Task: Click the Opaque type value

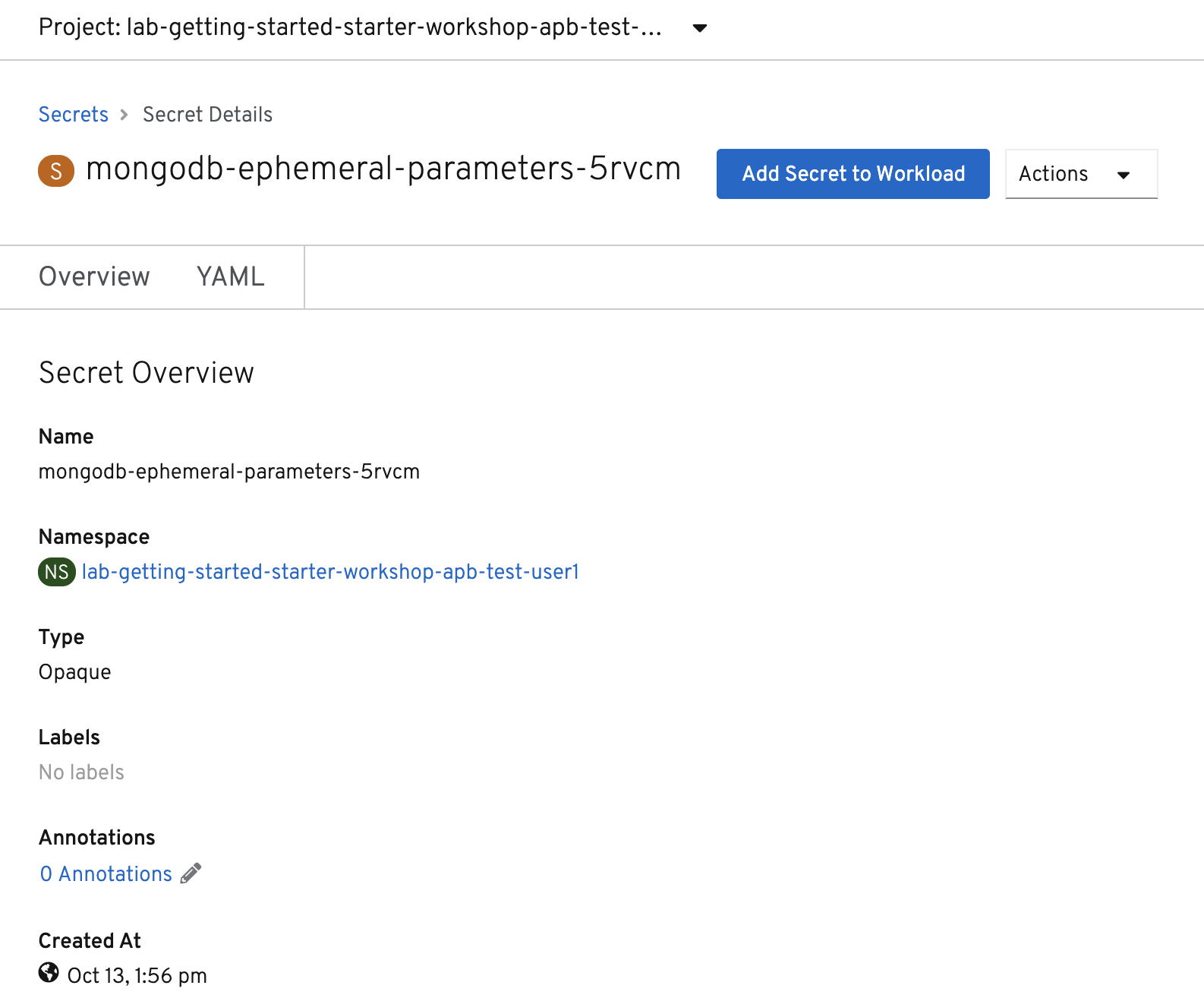Action: pyautogui.click(x=75, y=672)
